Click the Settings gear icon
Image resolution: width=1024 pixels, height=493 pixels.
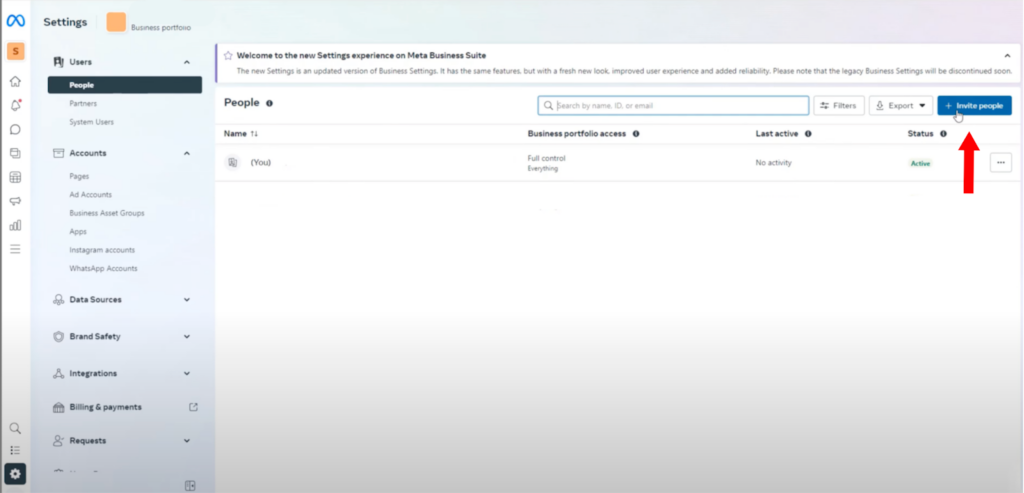(x=15, y=473)
